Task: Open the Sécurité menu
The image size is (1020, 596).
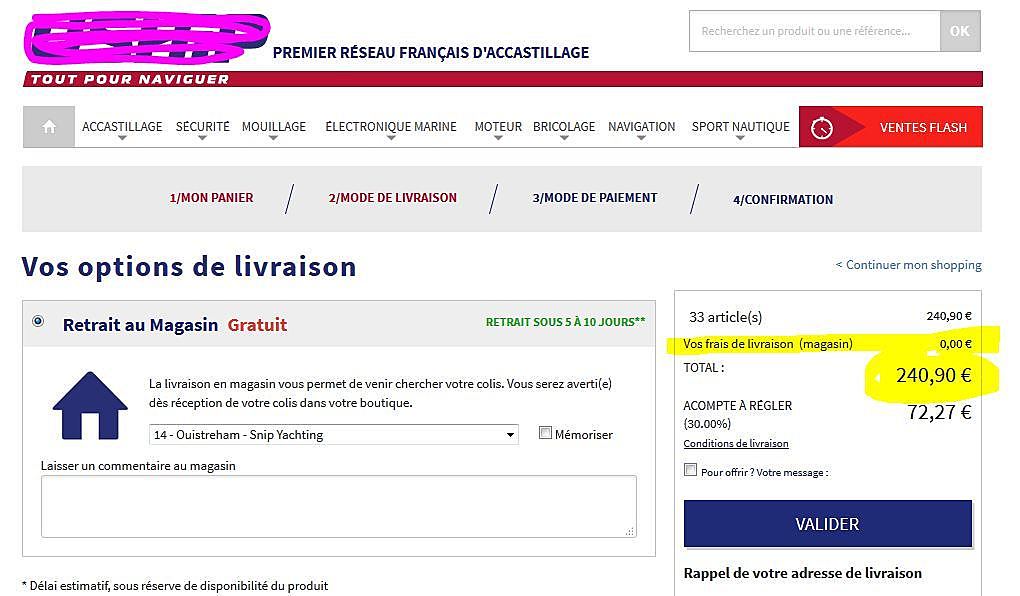Action: click(202, 127)
